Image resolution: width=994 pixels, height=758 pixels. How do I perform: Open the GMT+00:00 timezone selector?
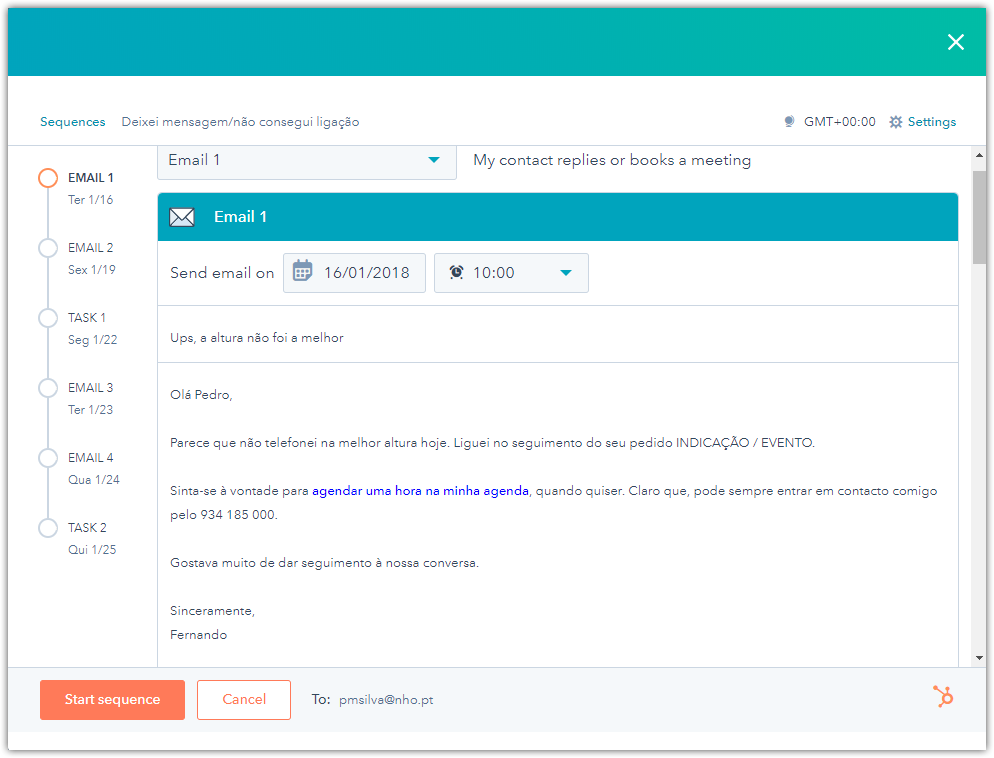(x=839, y=122)
